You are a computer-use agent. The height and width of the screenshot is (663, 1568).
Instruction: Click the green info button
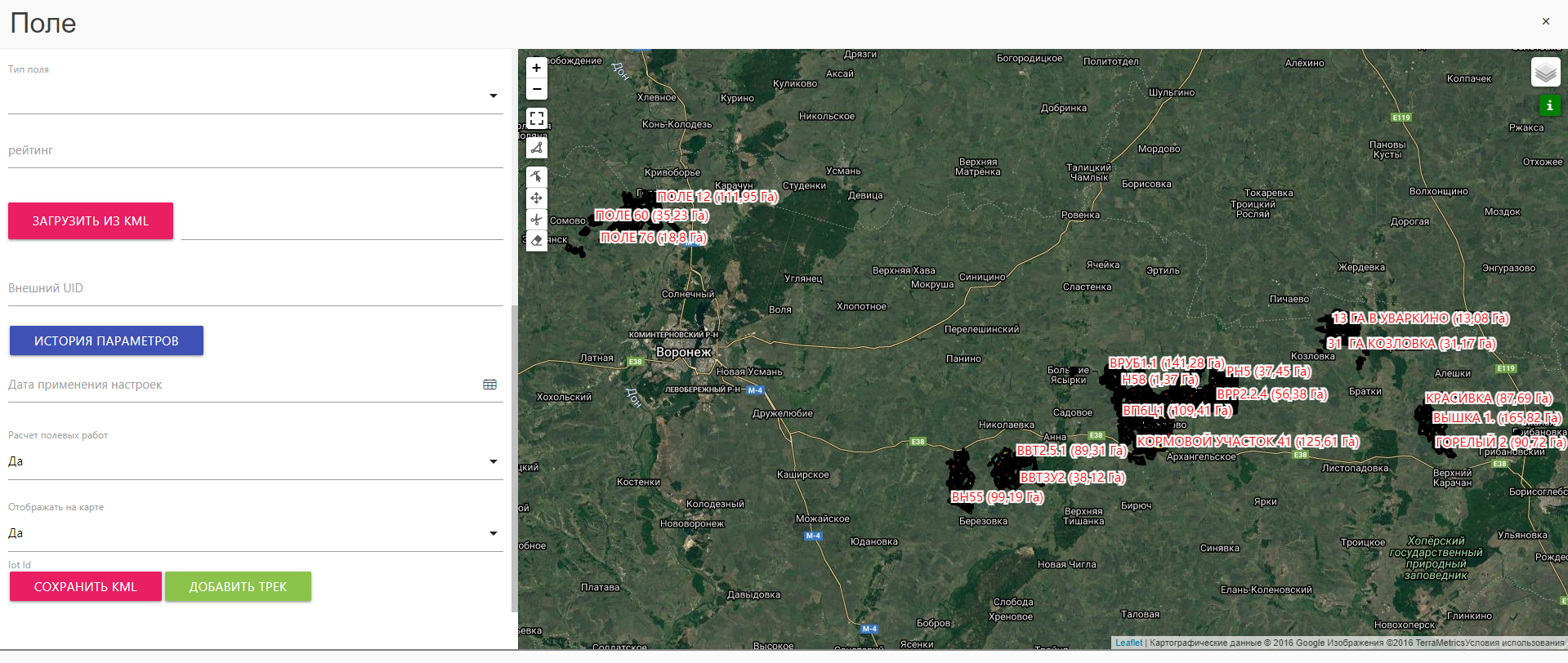[1549, 105]
